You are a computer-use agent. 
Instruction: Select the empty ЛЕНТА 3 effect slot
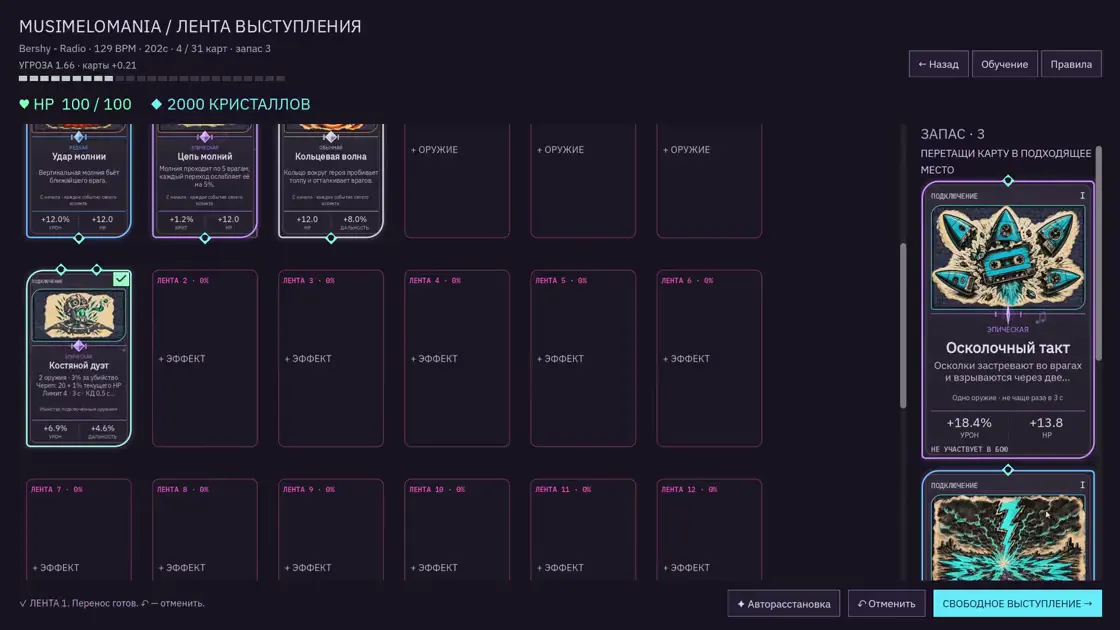[331, 358]
